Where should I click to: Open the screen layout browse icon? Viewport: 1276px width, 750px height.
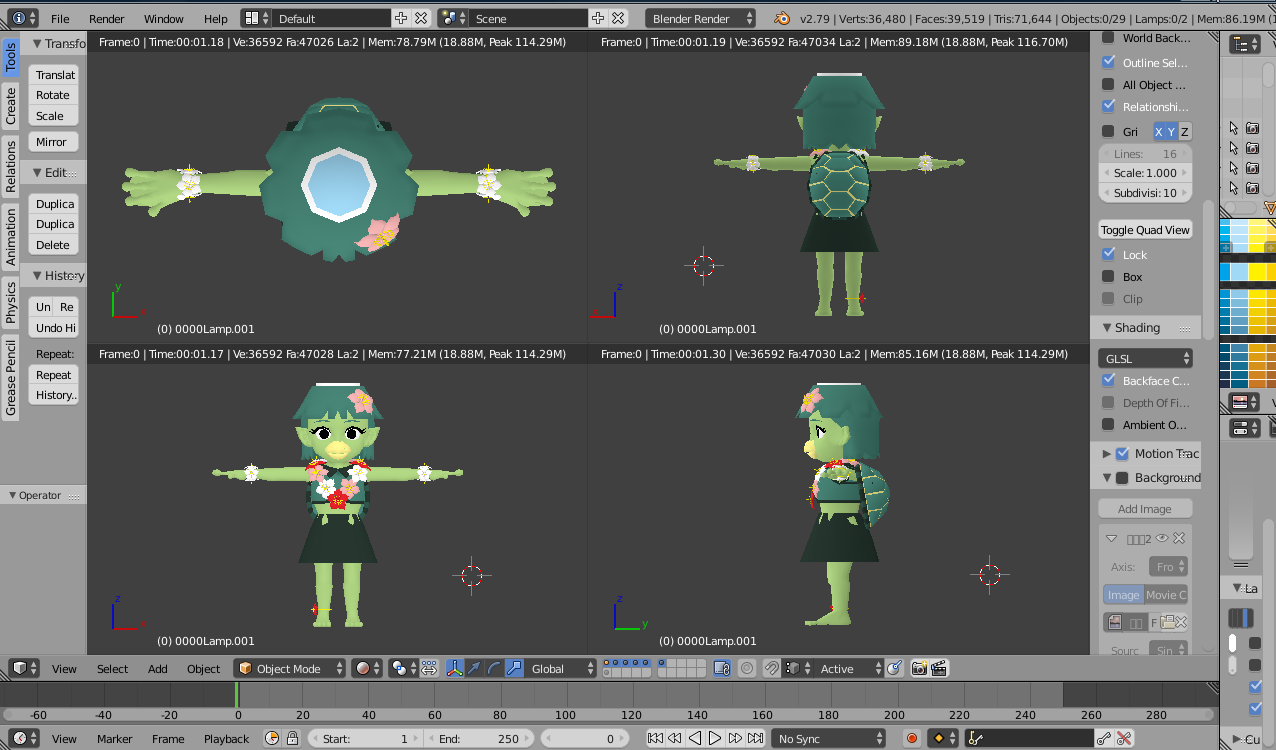256,18
